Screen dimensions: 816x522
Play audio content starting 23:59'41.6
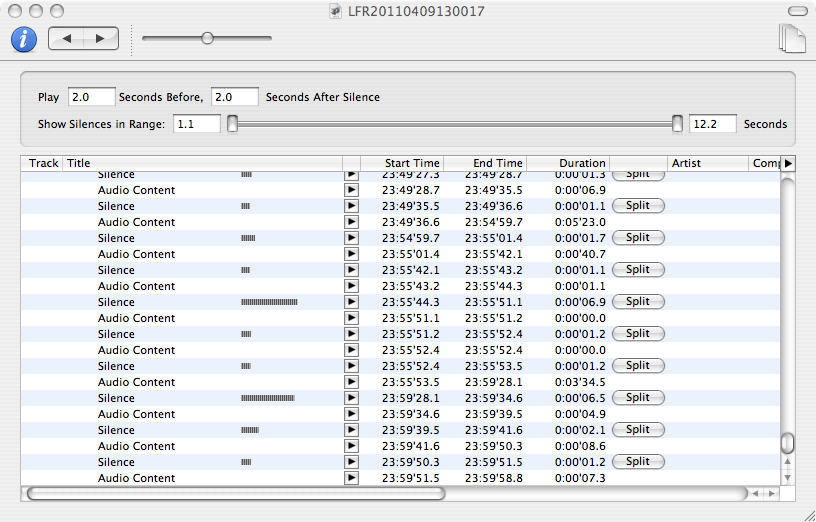(351, 446)
